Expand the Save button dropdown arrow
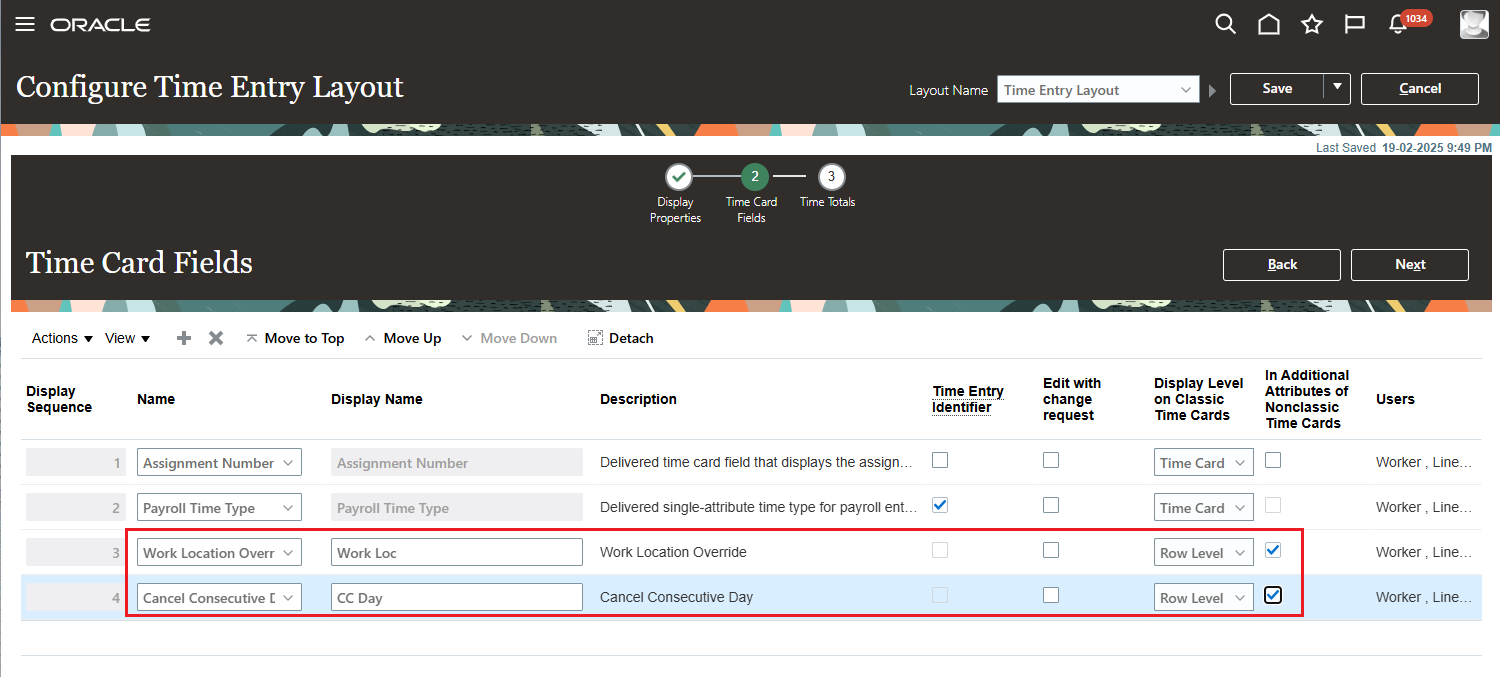This screenshot has width=1500, height=677. click(1338, 88)
